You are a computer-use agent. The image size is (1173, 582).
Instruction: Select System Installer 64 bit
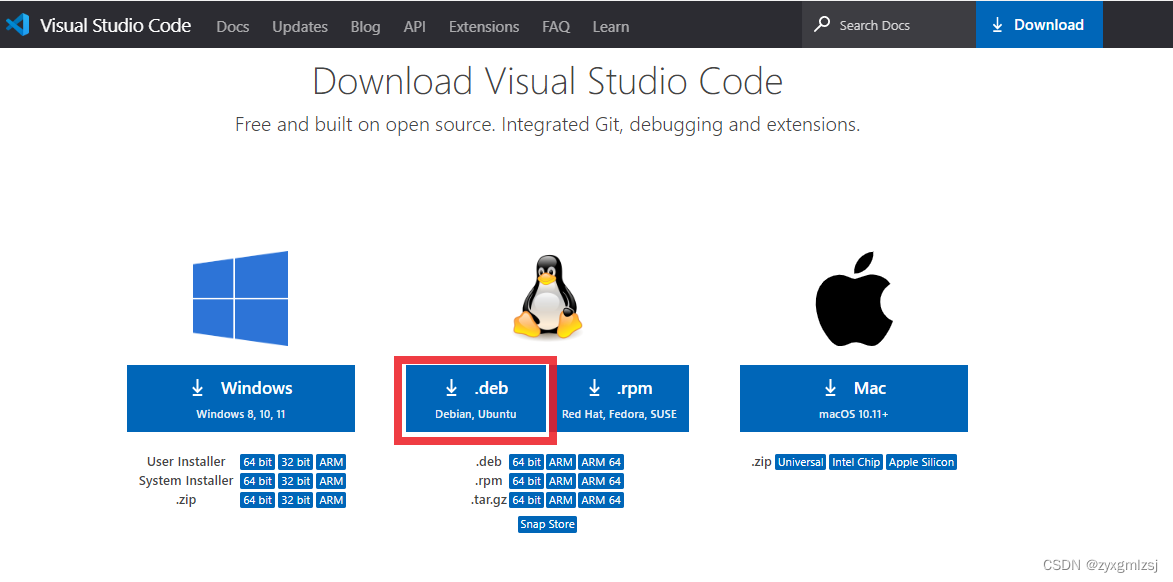click(x=257, y=481)
